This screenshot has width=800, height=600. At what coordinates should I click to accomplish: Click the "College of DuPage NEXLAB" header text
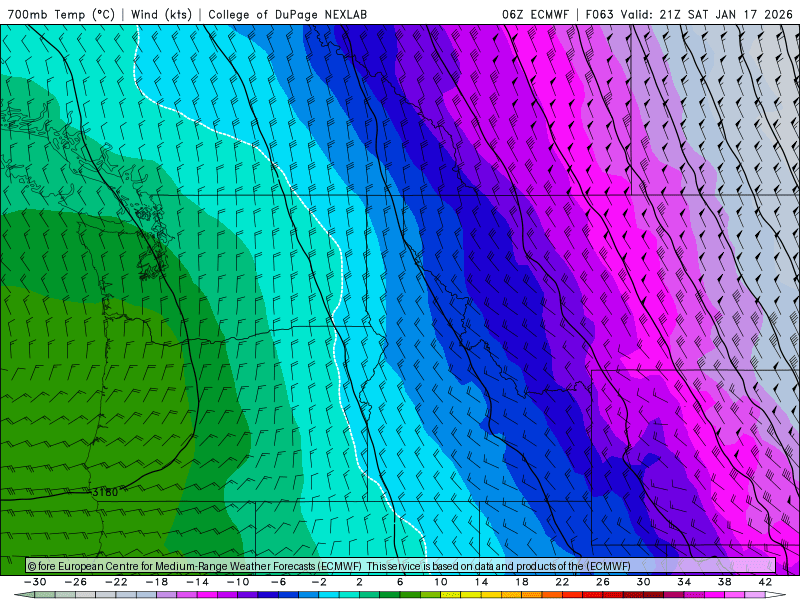coord(287,14)
